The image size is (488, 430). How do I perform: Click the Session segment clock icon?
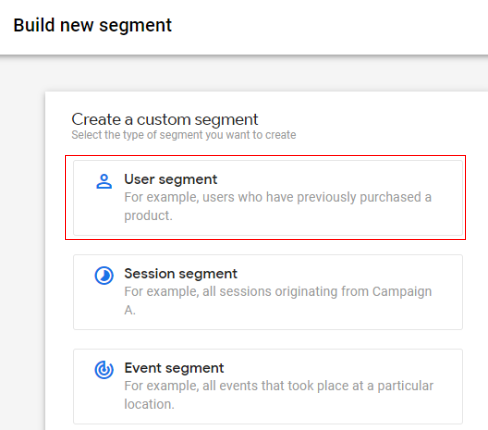(x=104, y=276)
